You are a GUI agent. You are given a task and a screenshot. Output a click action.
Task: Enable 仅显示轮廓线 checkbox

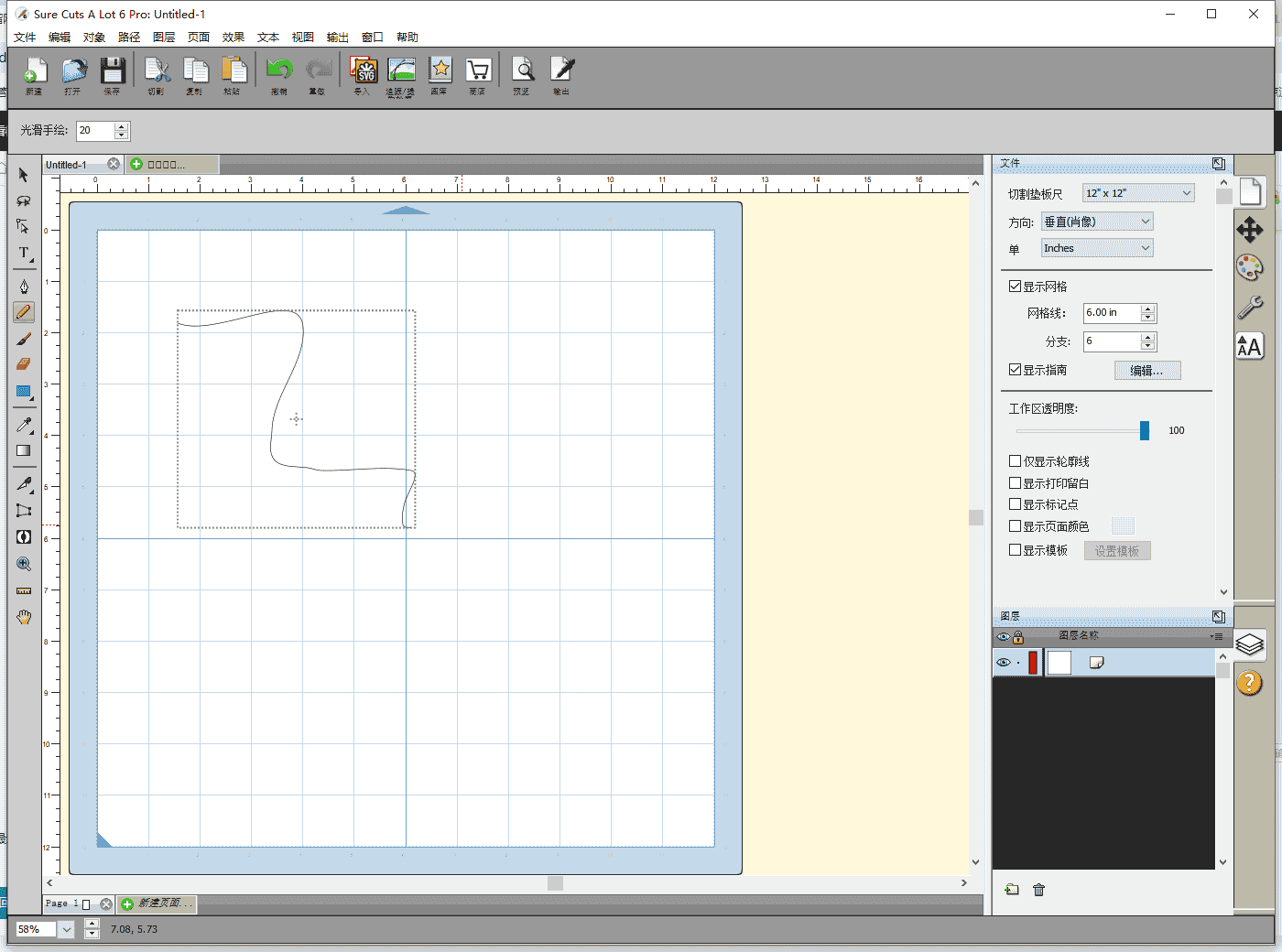click(x=1015, y=461)
